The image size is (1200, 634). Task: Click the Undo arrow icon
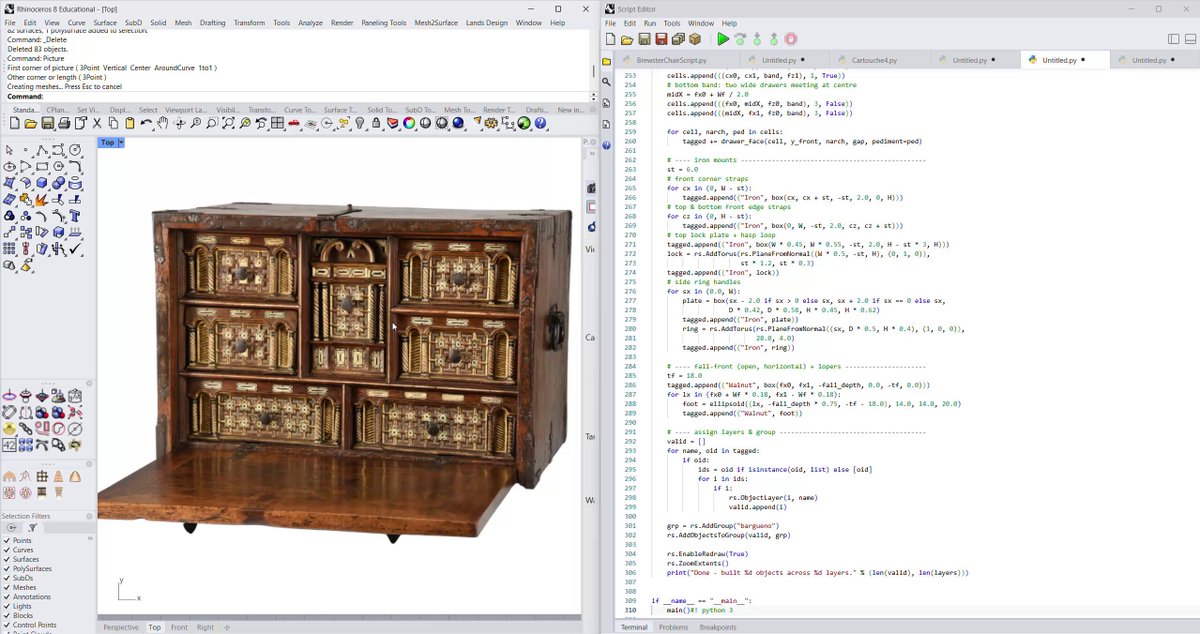(146, 123)
